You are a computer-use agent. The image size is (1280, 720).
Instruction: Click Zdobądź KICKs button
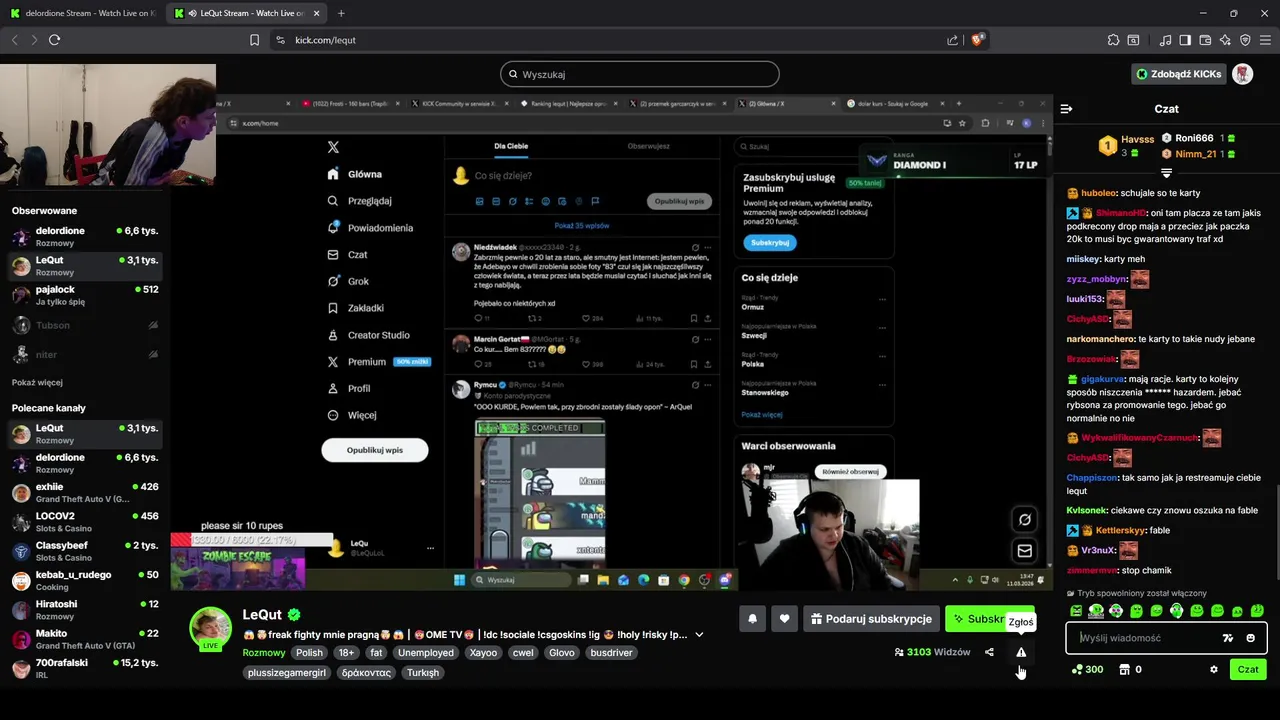pyautogui.click(x=1179, y=74)
